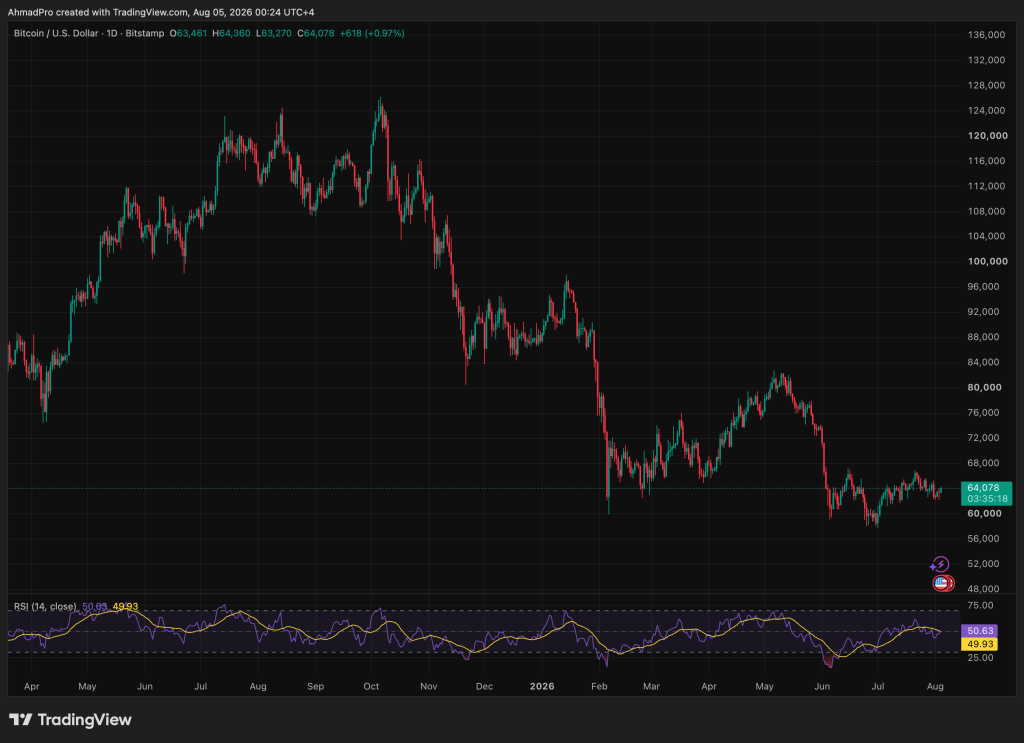Click the yellow 49.93 RSI average tag
Screen dimensions: 1024x743
tap(980, 644)
